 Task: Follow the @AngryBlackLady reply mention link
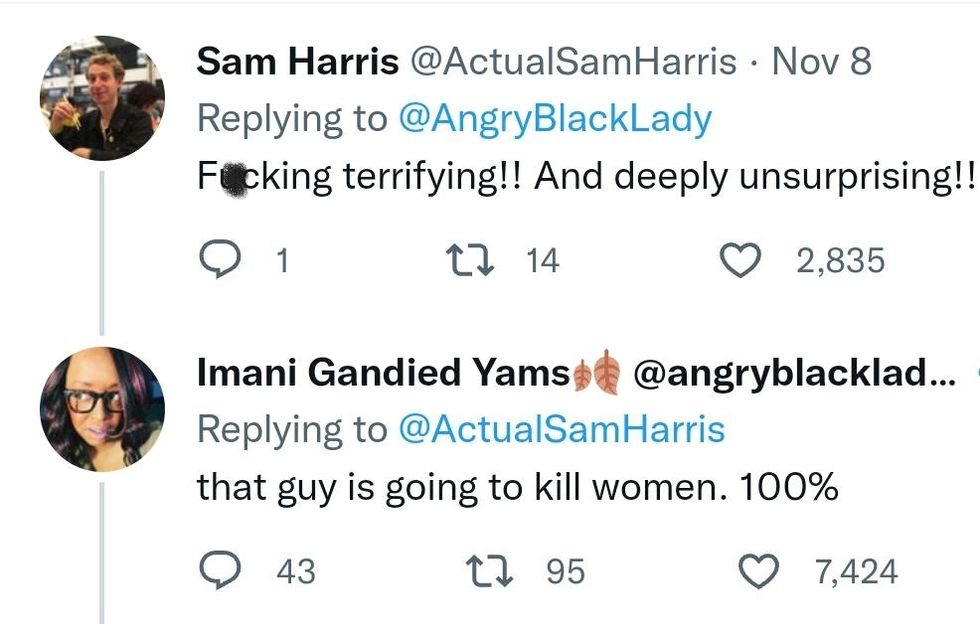click(555, 119)
